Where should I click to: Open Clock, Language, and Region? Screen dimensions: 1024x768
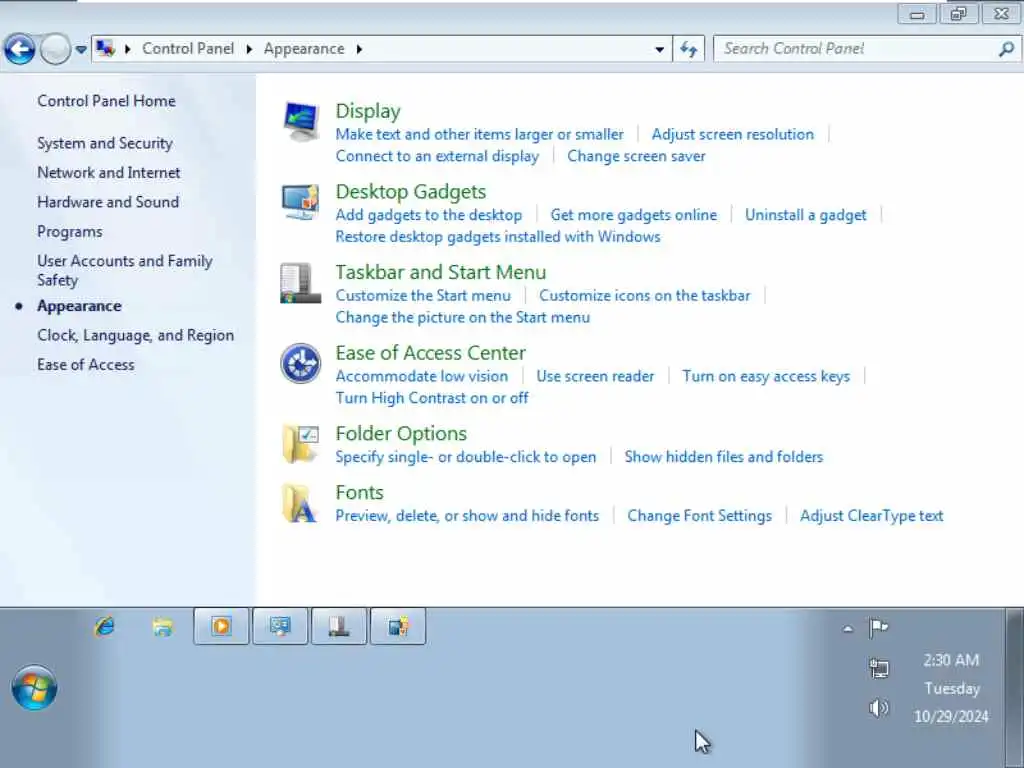coord(135,336)
